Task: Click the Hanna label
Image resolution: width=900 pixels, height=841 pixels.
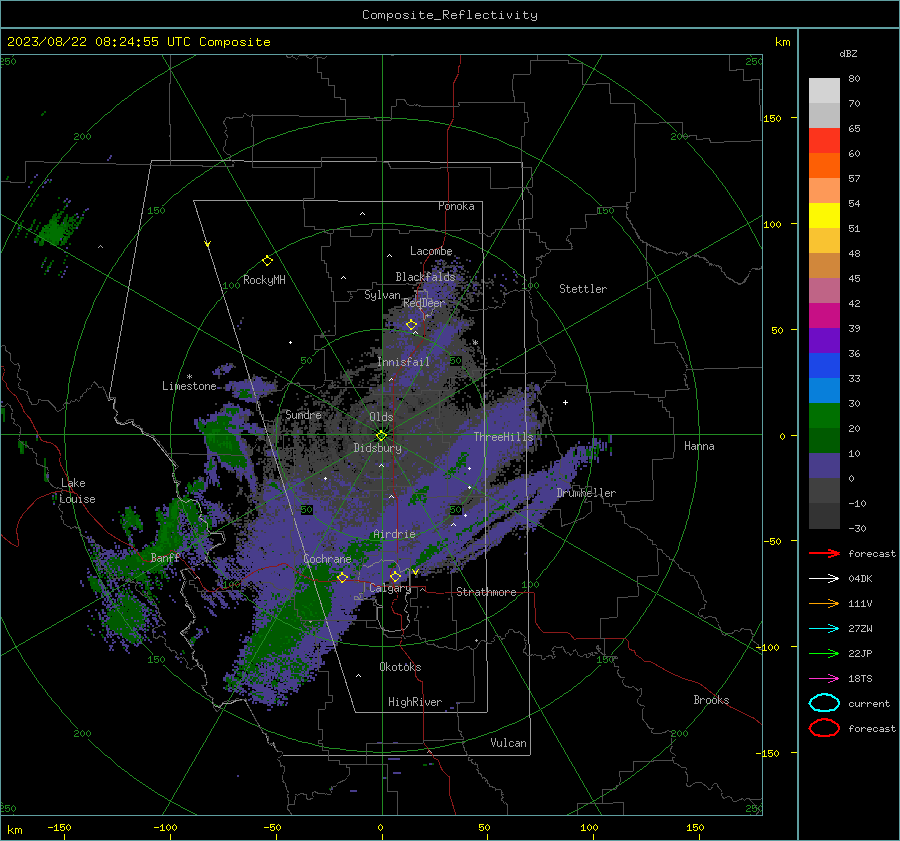Action: (699, 446)
